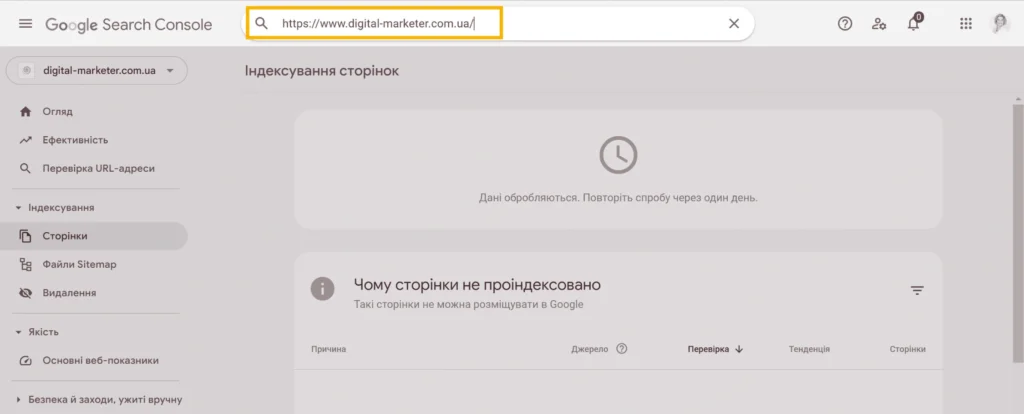1024x414 pixels.
Task: Click the sitemap icon beside Файли Sitemap
Action: point(25,264)
